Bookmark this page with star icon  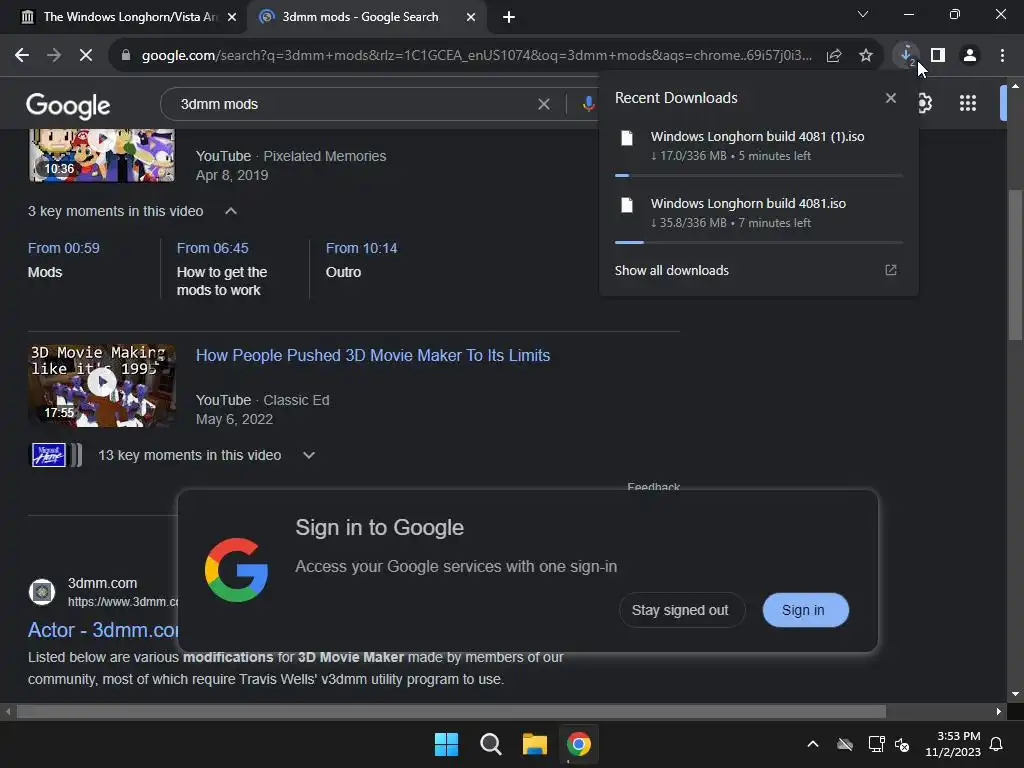tap(866, 56)
